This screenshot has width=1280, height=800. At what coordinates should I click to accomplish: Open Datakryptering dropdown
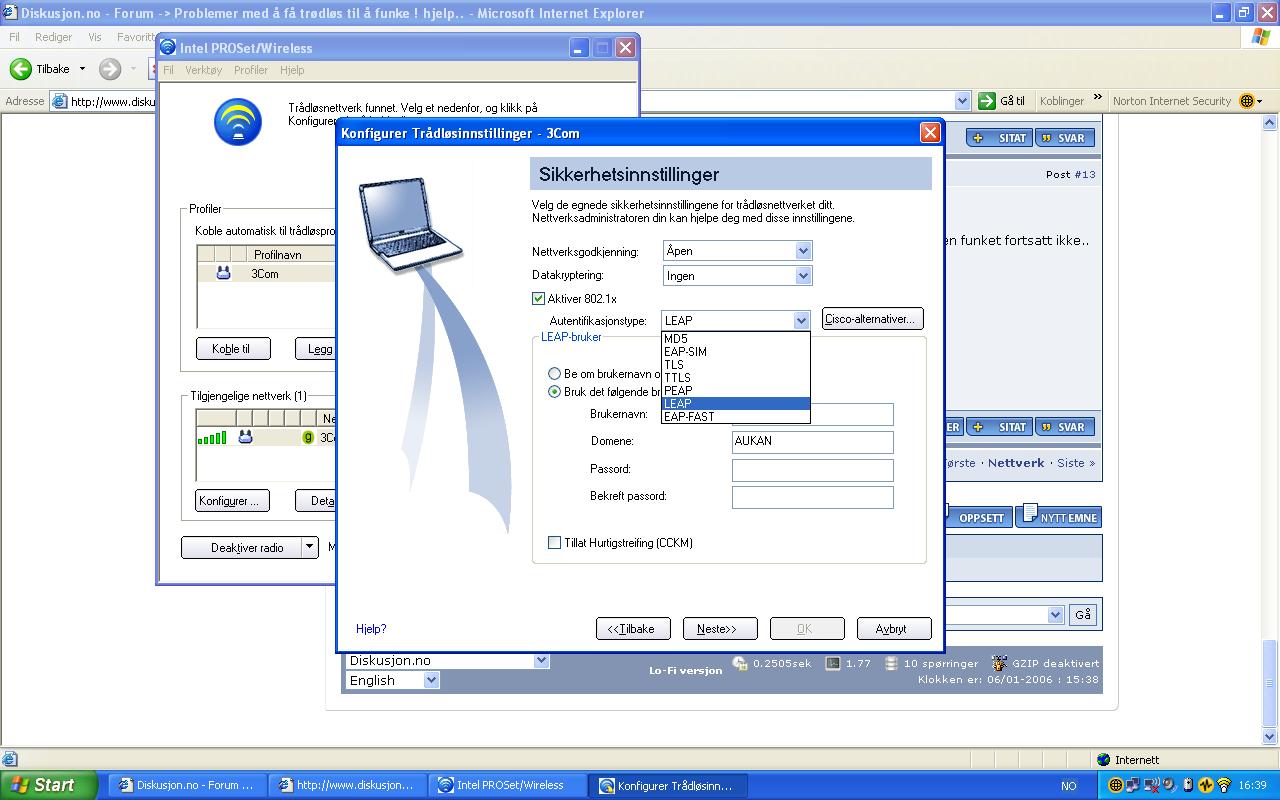(803, 275)
